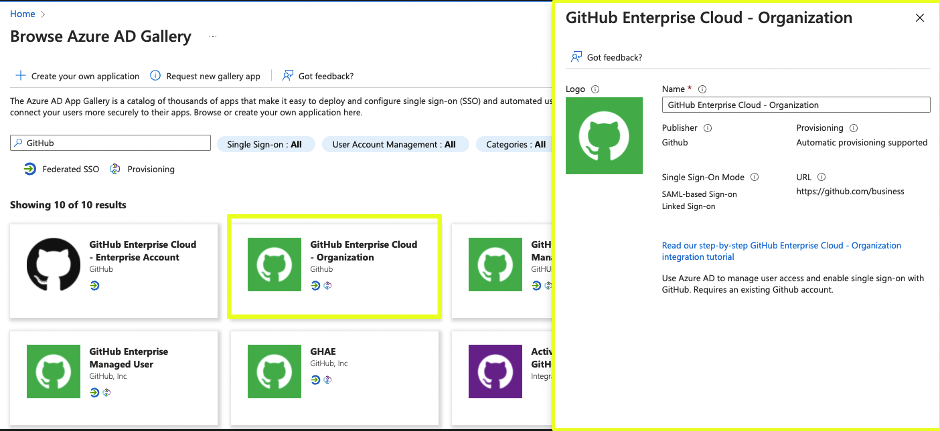The height and width of the screenshot is (431, 940).
Task: Click the purple GitHub logo card thumbnail
Action: tap(495, 372)
